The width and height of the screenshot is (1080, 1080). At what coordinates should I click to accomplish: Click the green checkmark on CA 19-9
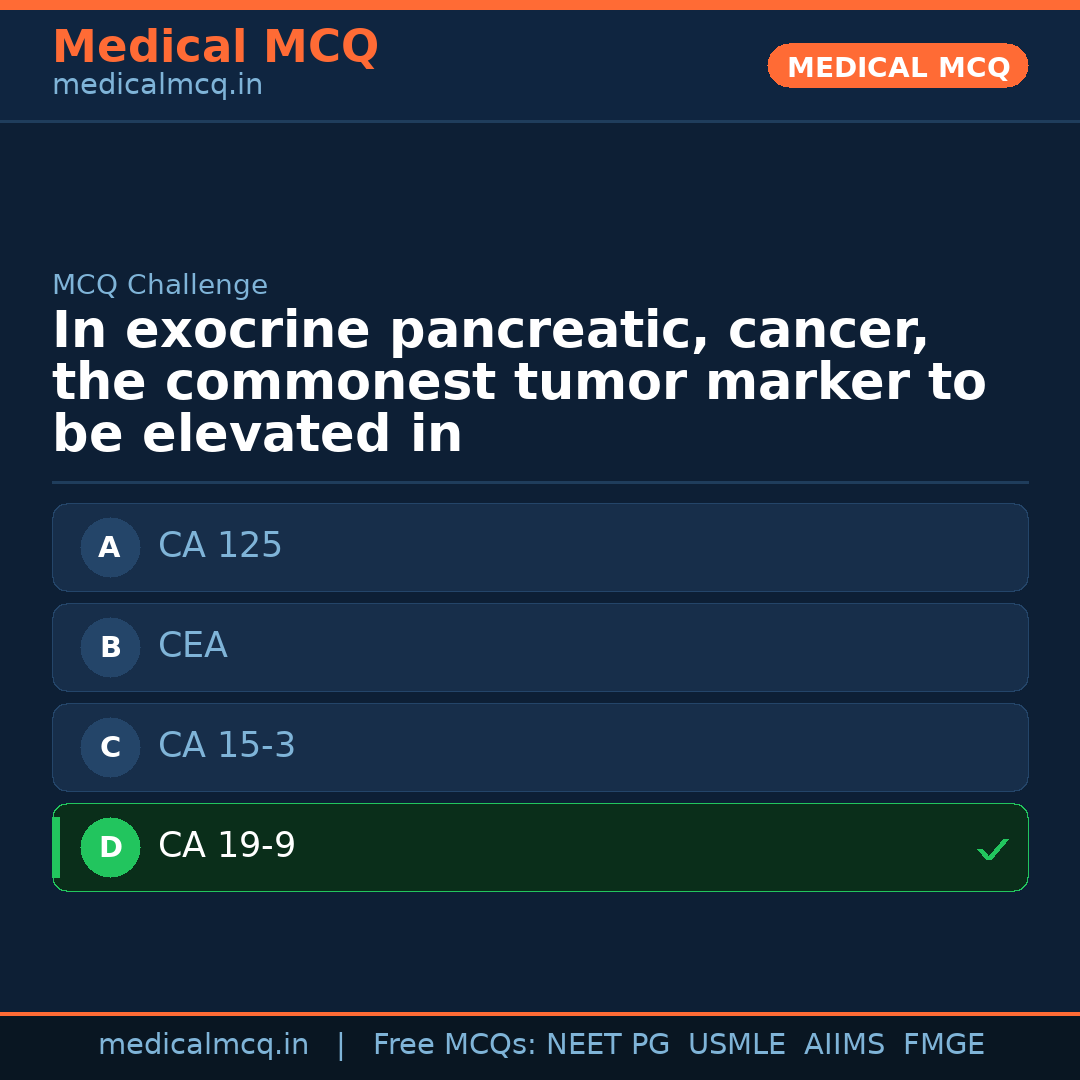[x=992, y=849]
